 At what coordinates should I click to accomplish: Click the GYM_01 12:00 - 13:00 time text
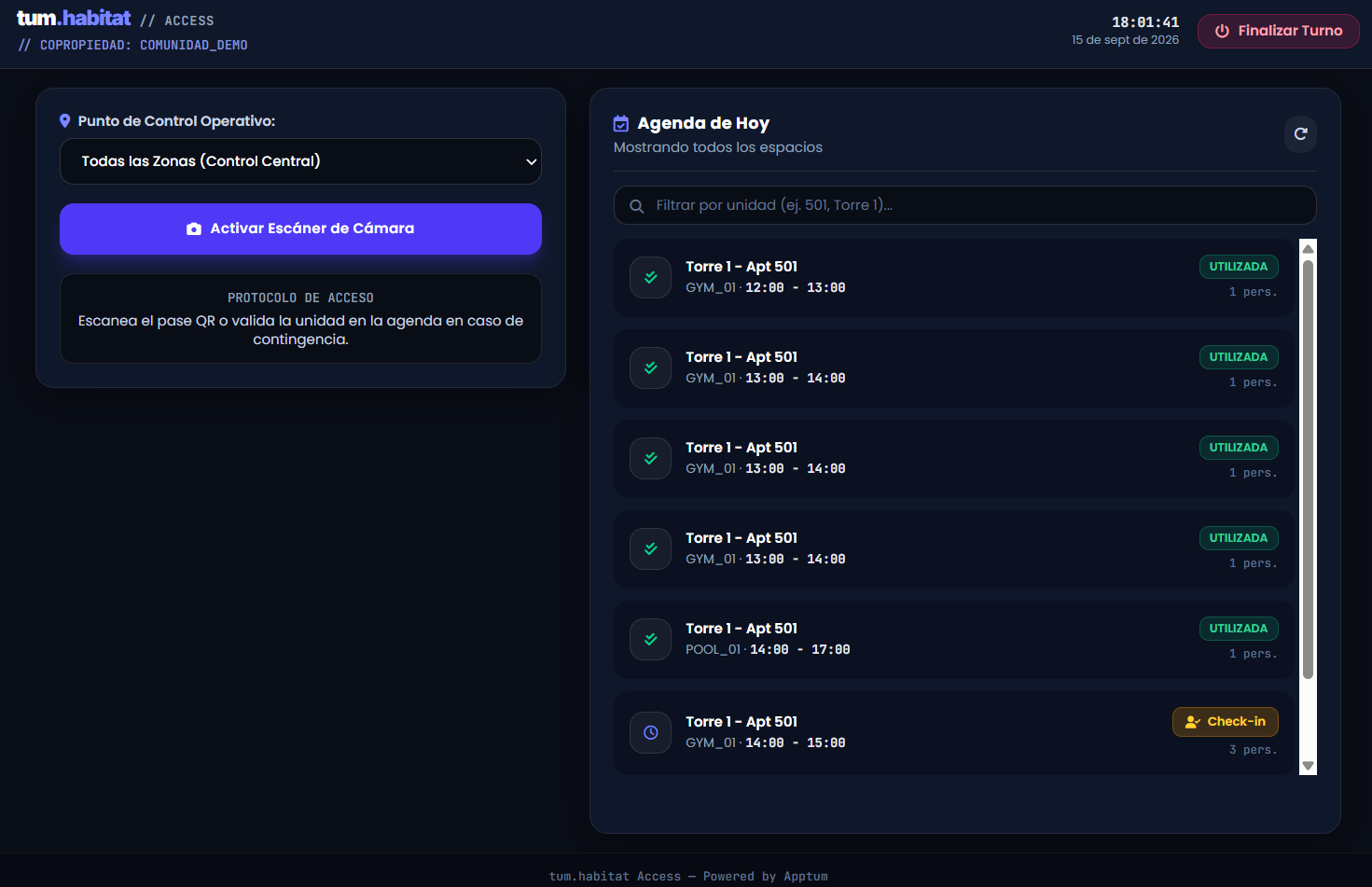pyautogui.click(x=766, y=288)
